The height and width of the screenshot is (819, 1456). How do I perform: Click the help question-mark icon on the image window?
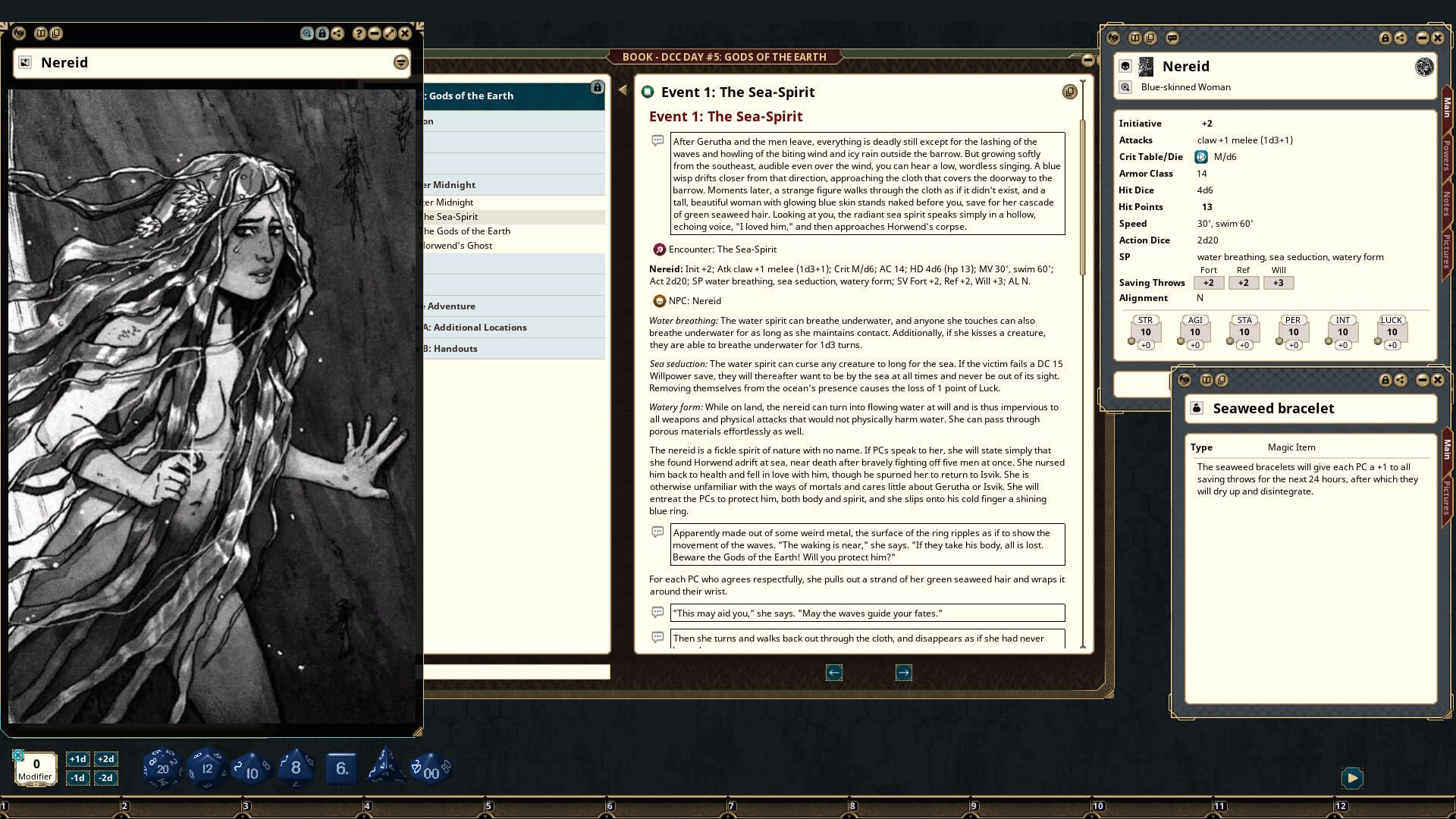point(357,33)
